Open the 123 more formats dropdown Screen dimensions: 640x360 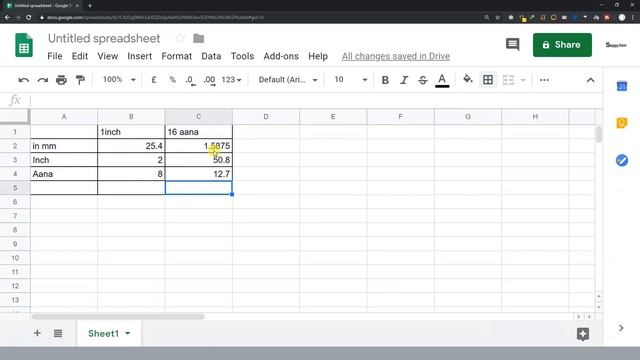231,80
